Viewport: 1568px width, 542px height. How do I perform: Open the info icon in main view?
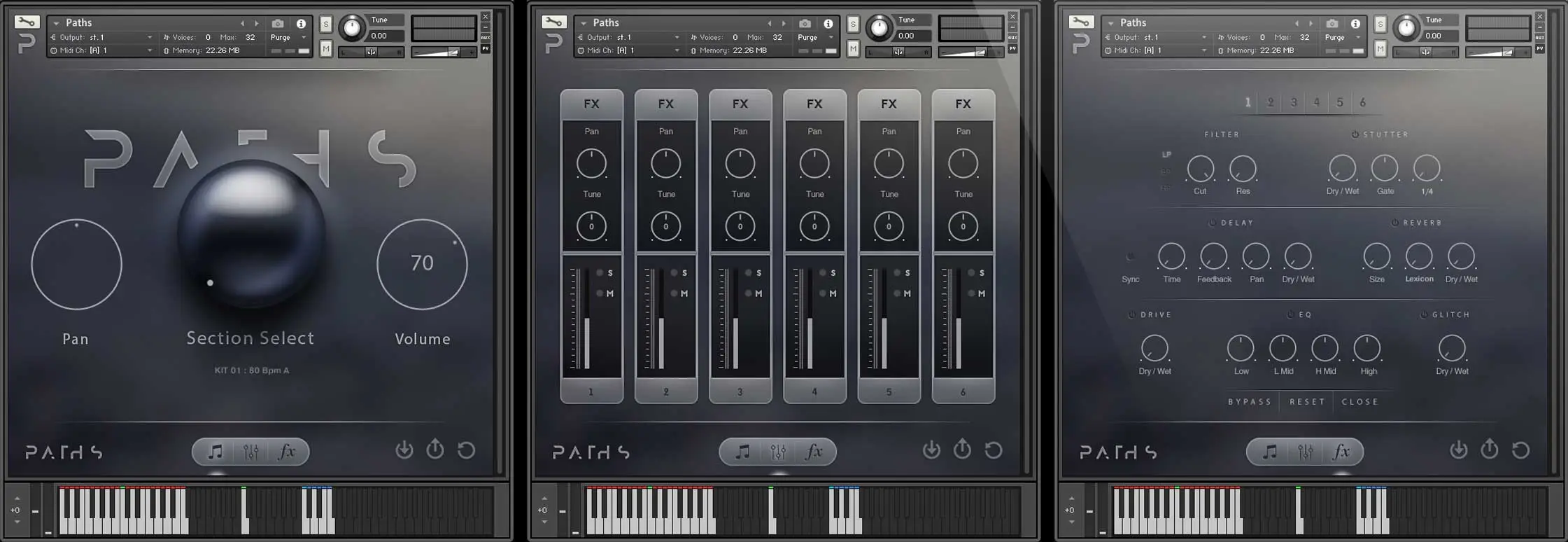point(301,23)
